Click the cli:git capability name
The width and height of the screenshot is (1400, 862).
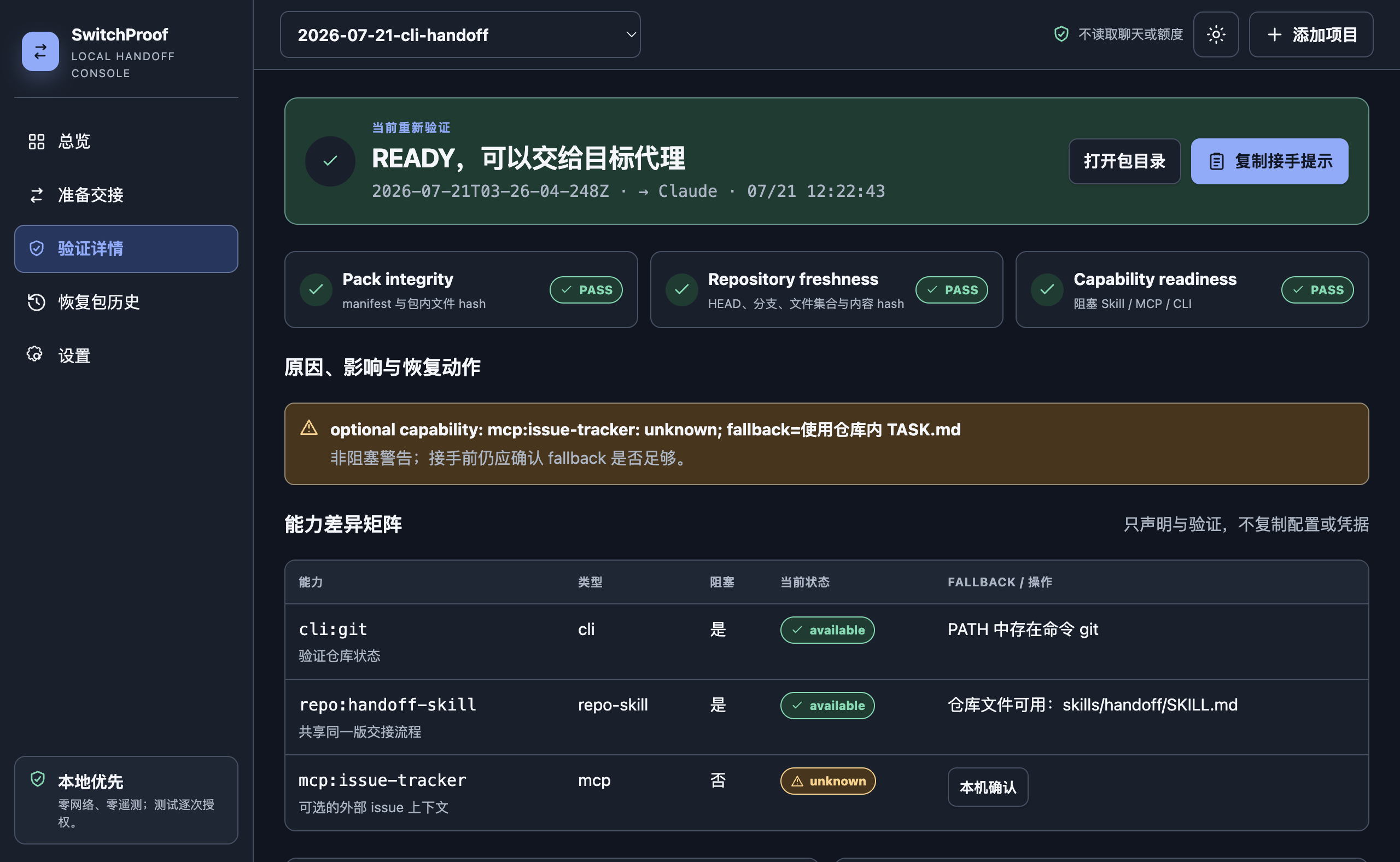point(333,630)
